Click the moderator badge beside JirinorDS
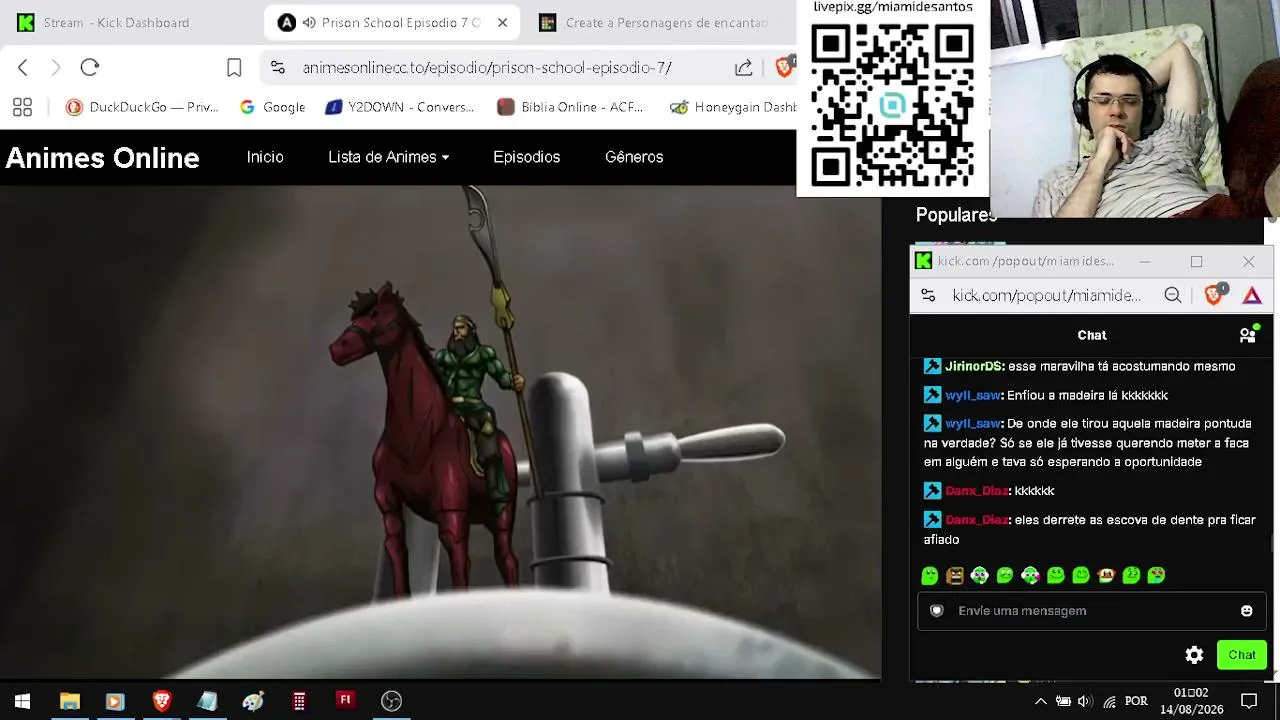Screen dimensions: 1280x720 tap(932, 366)
